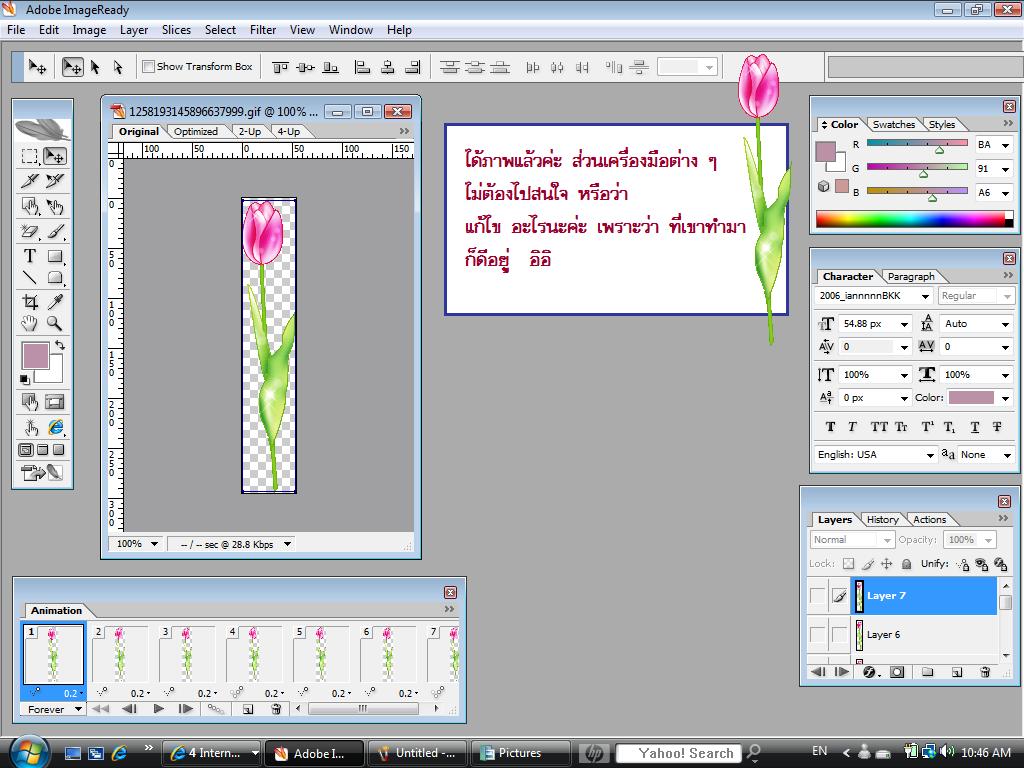The height and width of the screenshot is (768, 1024).
Task: Add a layer mask
Action: [897, 672]
